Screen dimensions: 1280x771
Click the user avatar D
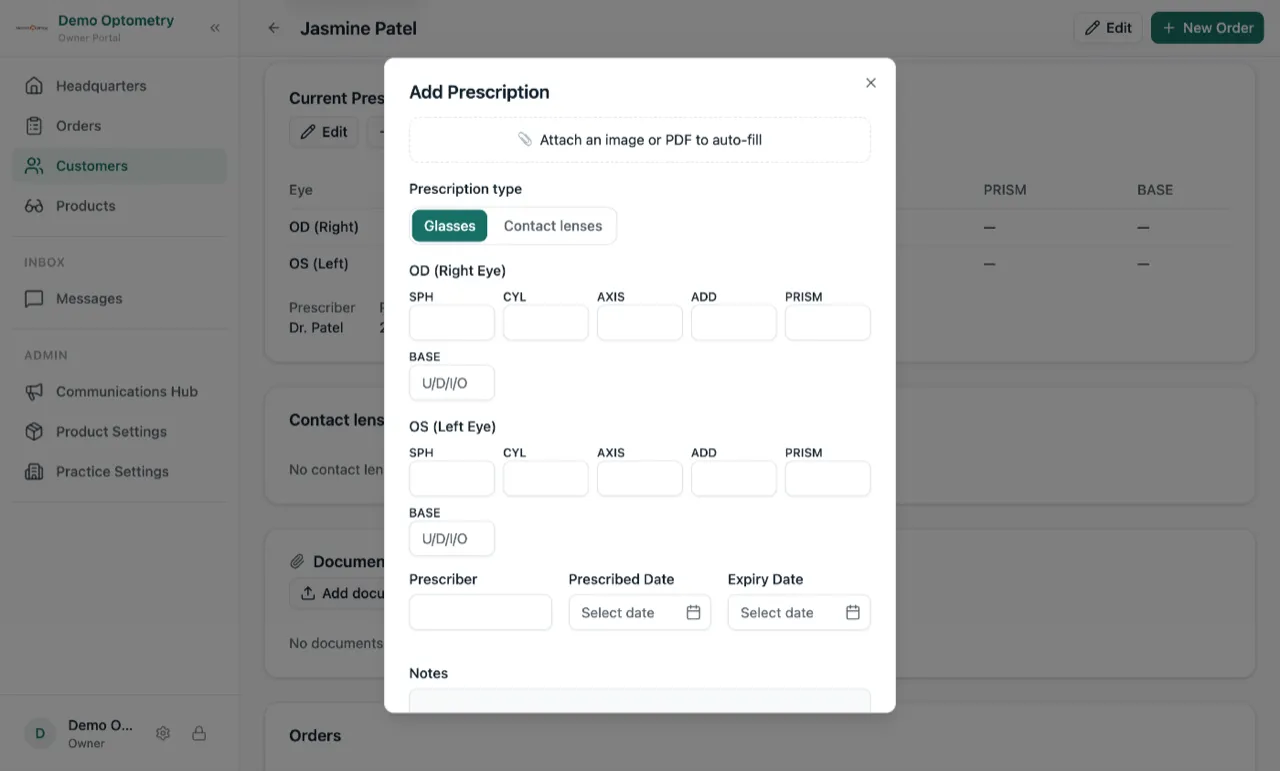point(40,733)
